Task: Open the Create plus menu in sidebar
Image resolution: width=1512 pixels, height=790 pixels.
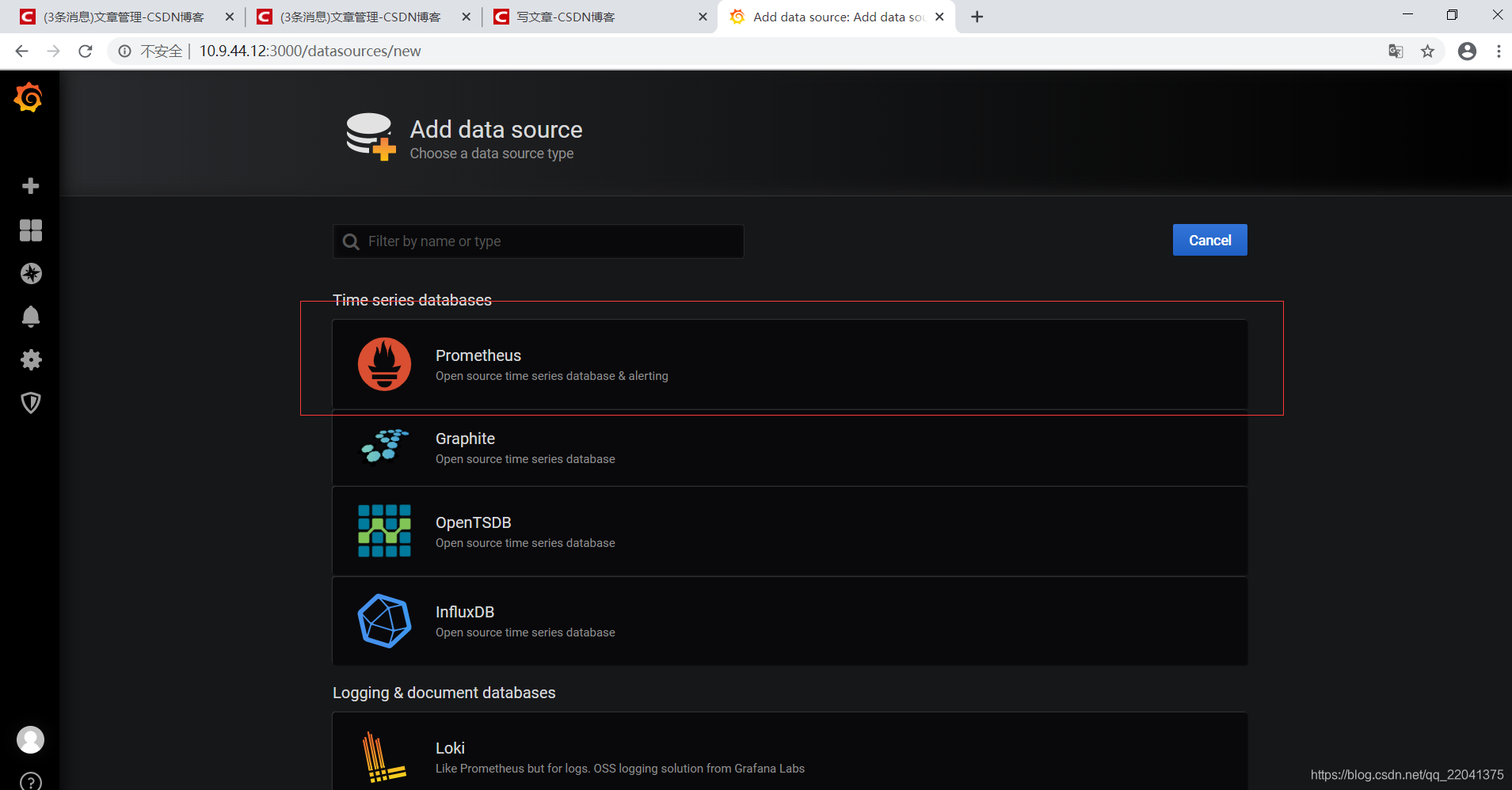Action: [31, 186]
